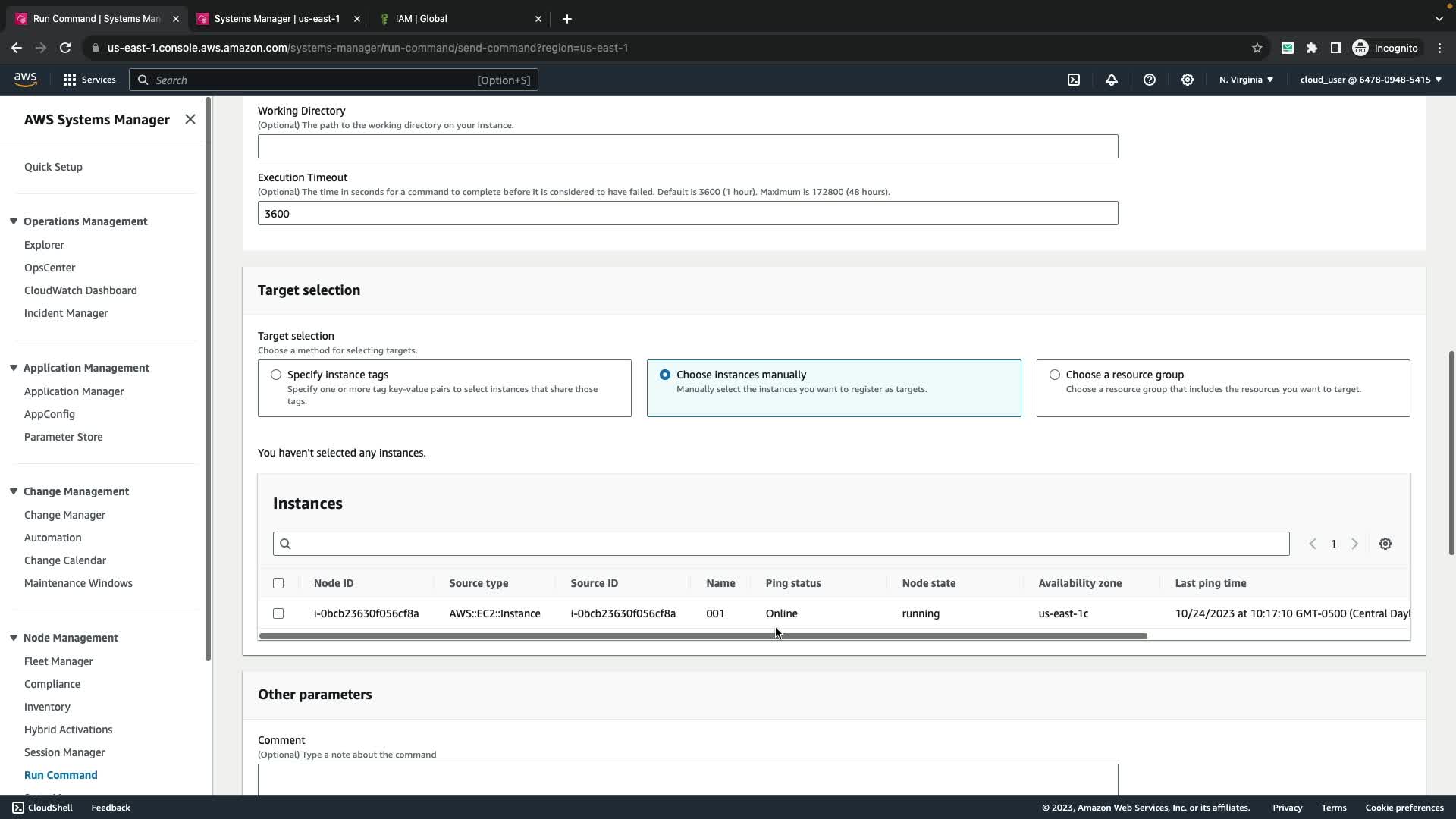Select instance i-0bcb23630f056cf8a checkbox

tap(278, 613)
